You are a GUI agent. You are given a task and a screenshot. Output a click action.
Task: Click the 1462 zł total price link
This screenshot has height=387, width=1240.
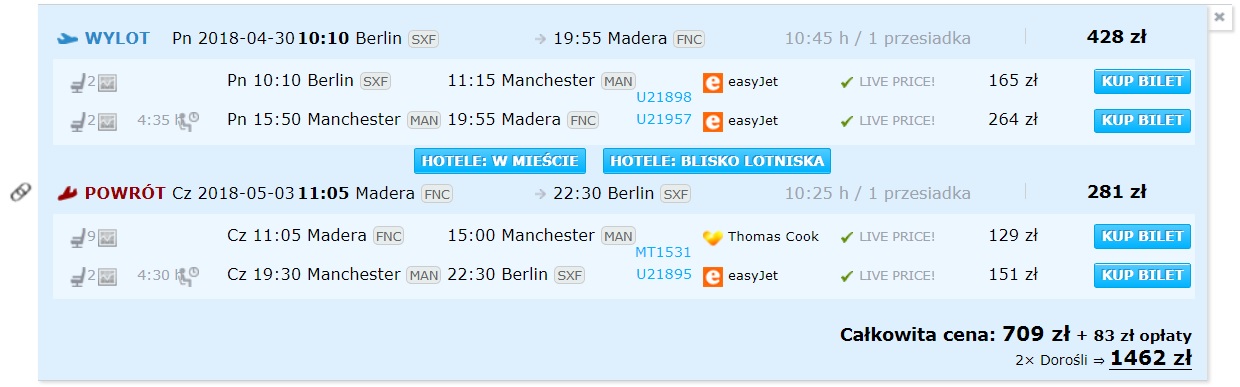coord(1150,358)
